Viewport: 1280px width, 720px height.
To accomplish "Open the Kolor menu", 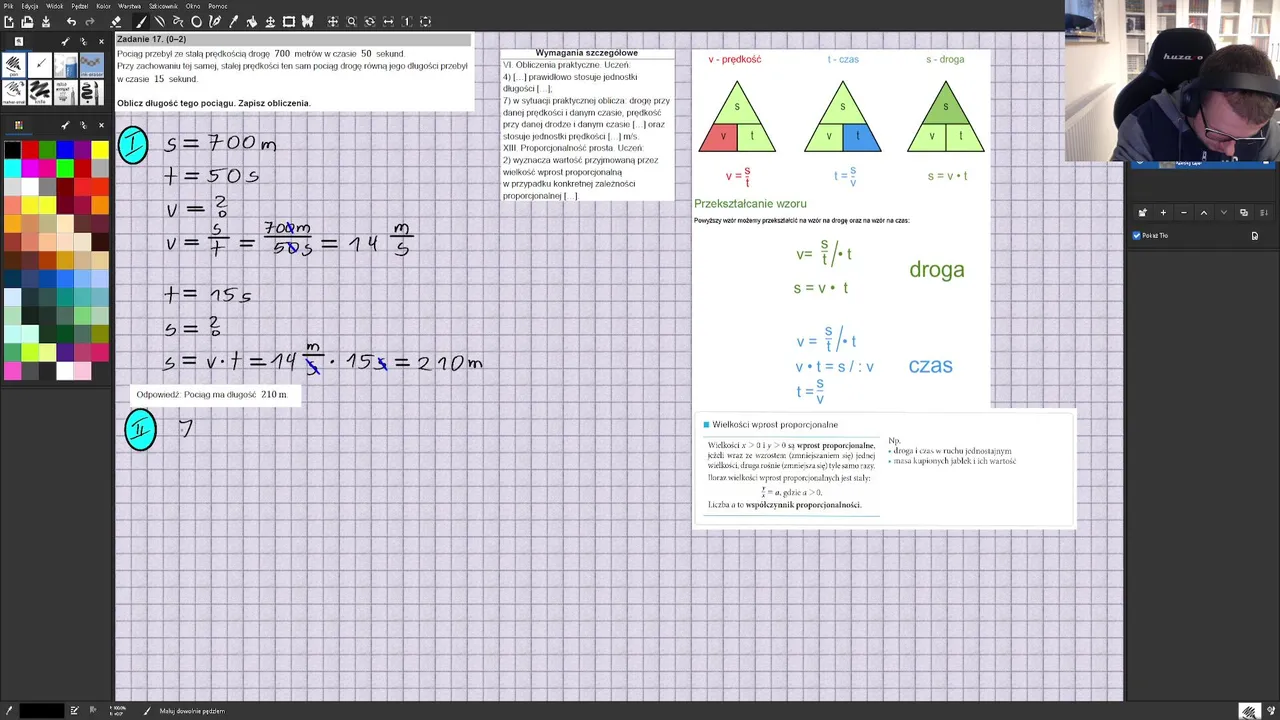I will [x=103, y=6].
